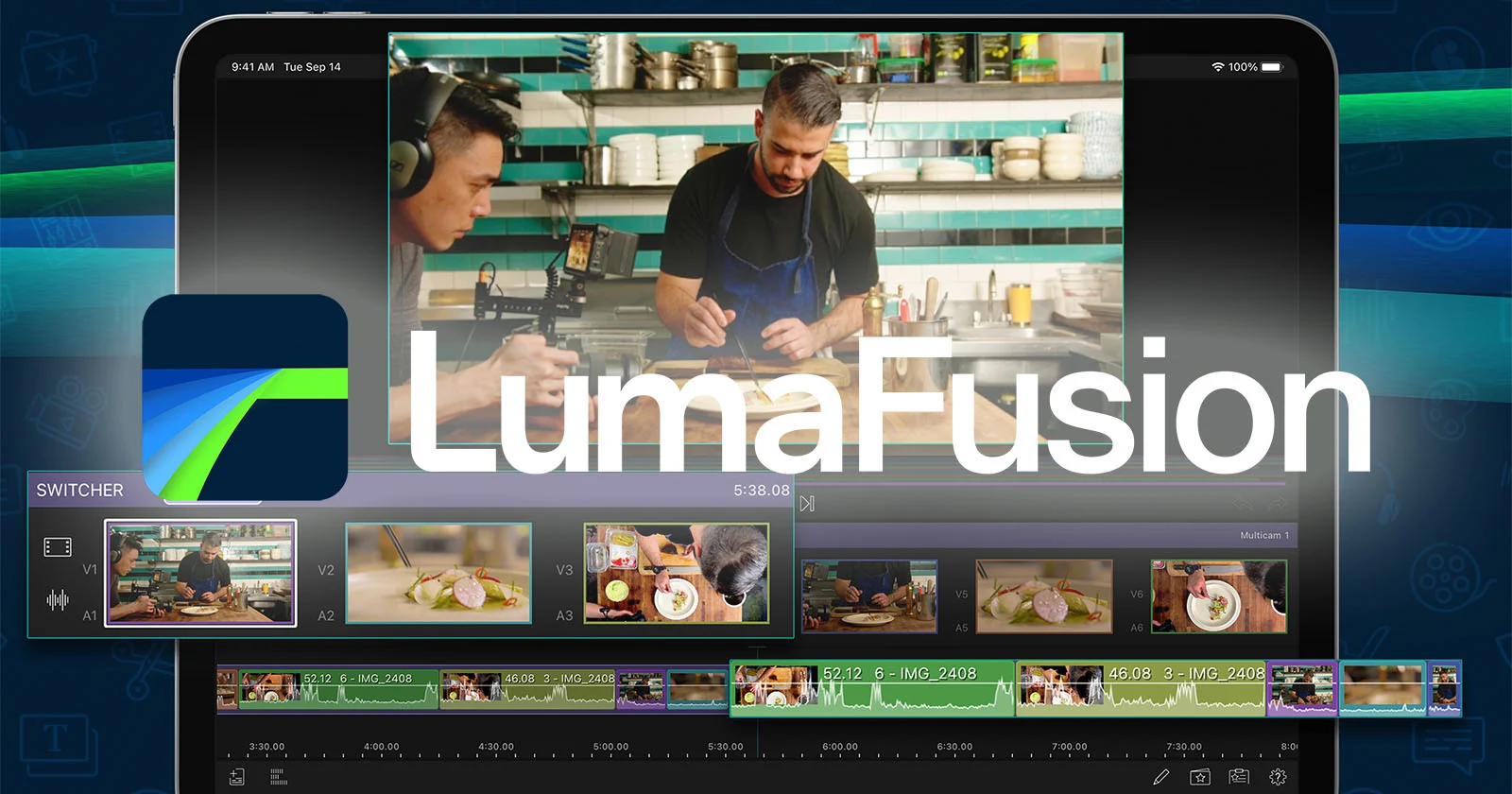The height and width of the screenshot is (794, 1512).
Task: Click the 5:00.00 ruler mark
Action: (610, 747)
